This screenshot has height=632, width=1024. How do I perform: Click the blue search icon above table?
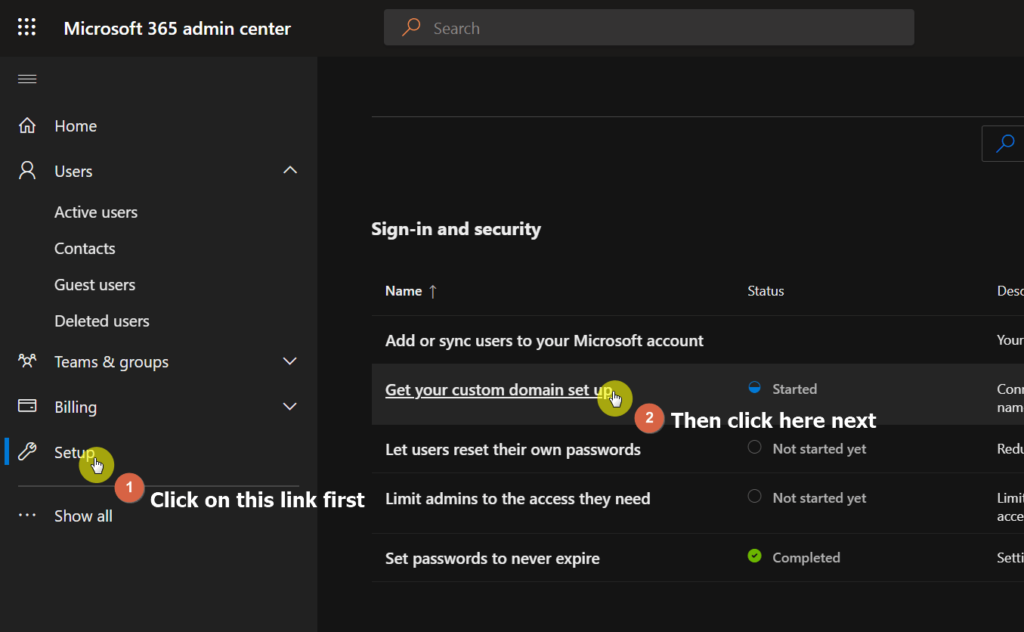[1005, 143]
